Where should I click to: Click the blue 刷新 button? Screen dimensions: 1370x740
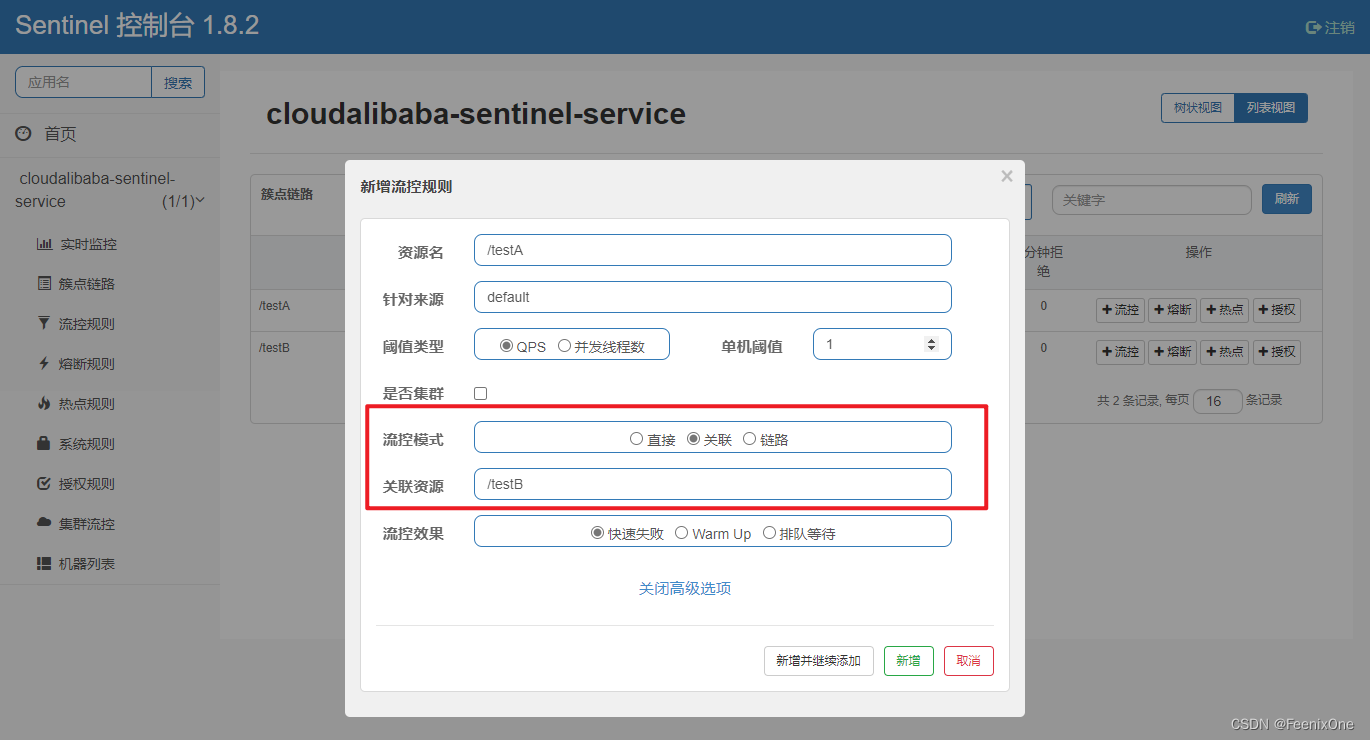pos(1287,199)
